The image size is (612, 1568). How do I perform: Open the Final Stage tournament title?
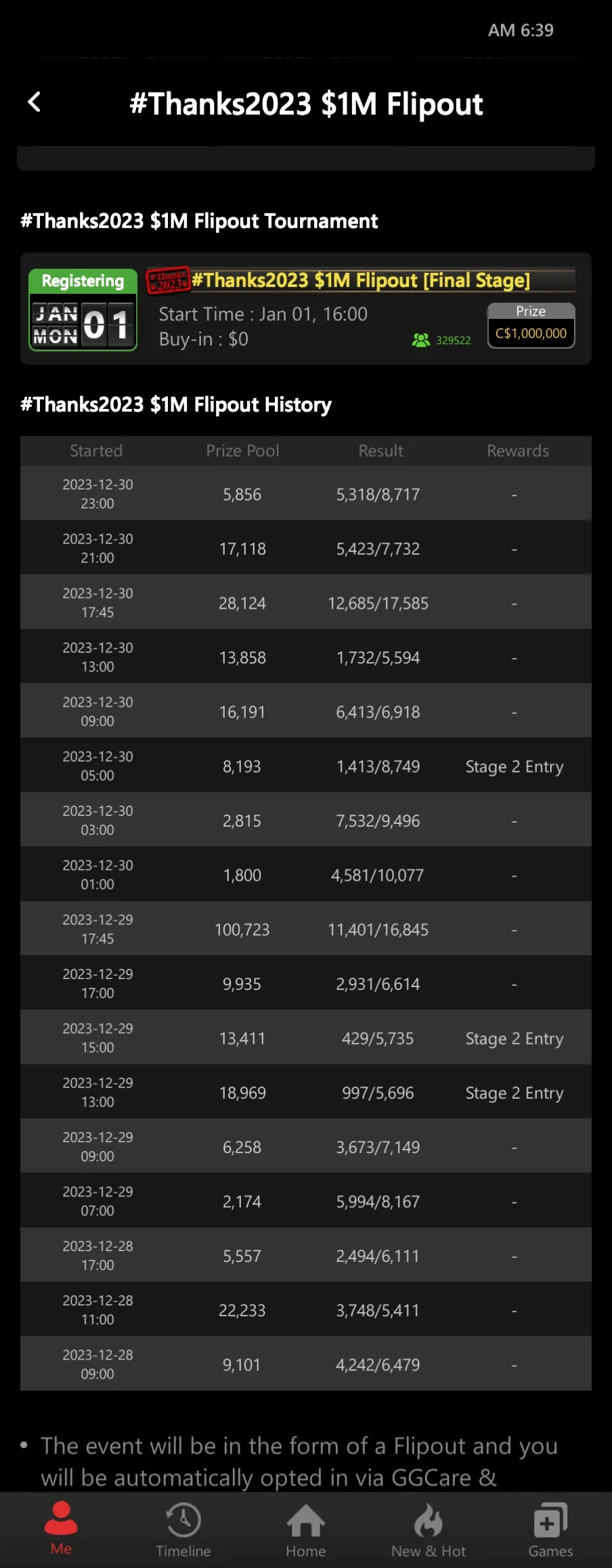(360, 280)
